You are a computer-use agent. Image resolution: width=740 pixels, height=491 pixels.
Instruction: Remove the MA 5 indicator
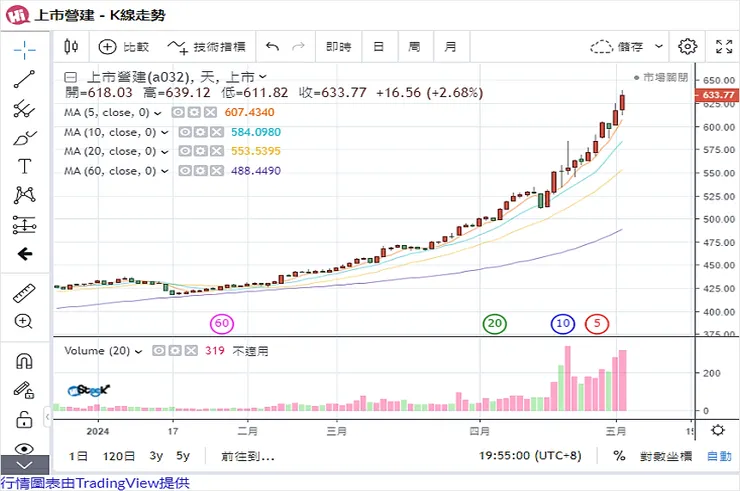tap(210, 112)
